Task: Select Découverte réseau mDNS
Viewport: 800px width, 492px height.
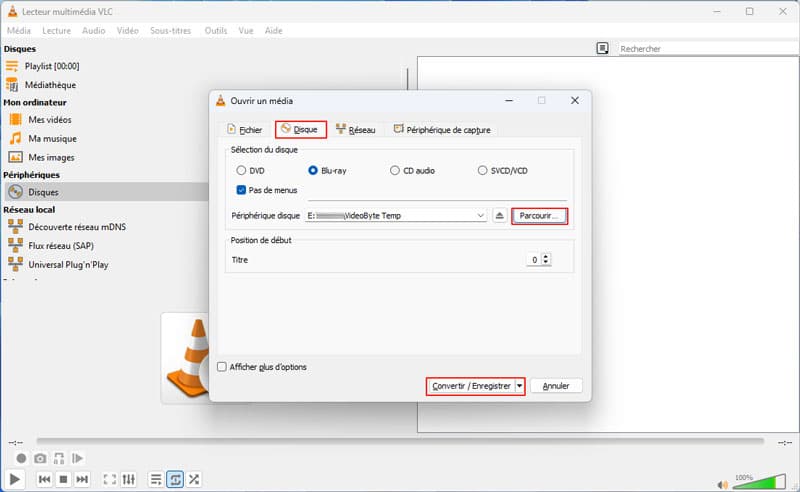Action: (x=77, y=227)
